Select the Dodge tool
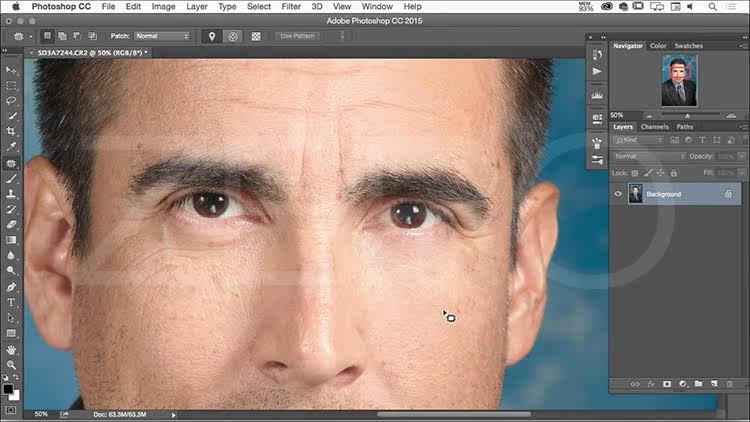 11,270
